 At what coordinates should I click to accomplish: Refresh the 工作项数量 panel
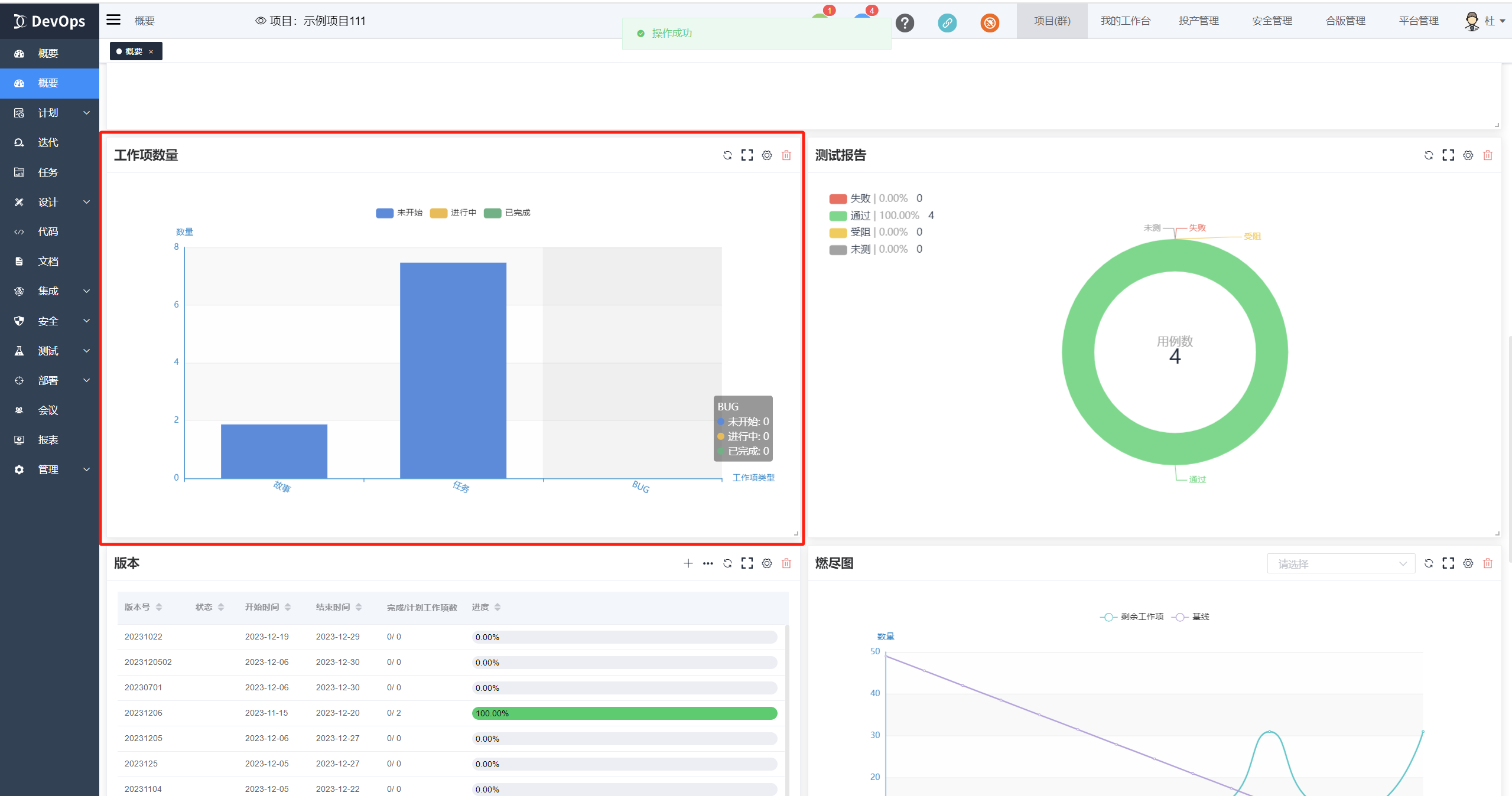727,155
